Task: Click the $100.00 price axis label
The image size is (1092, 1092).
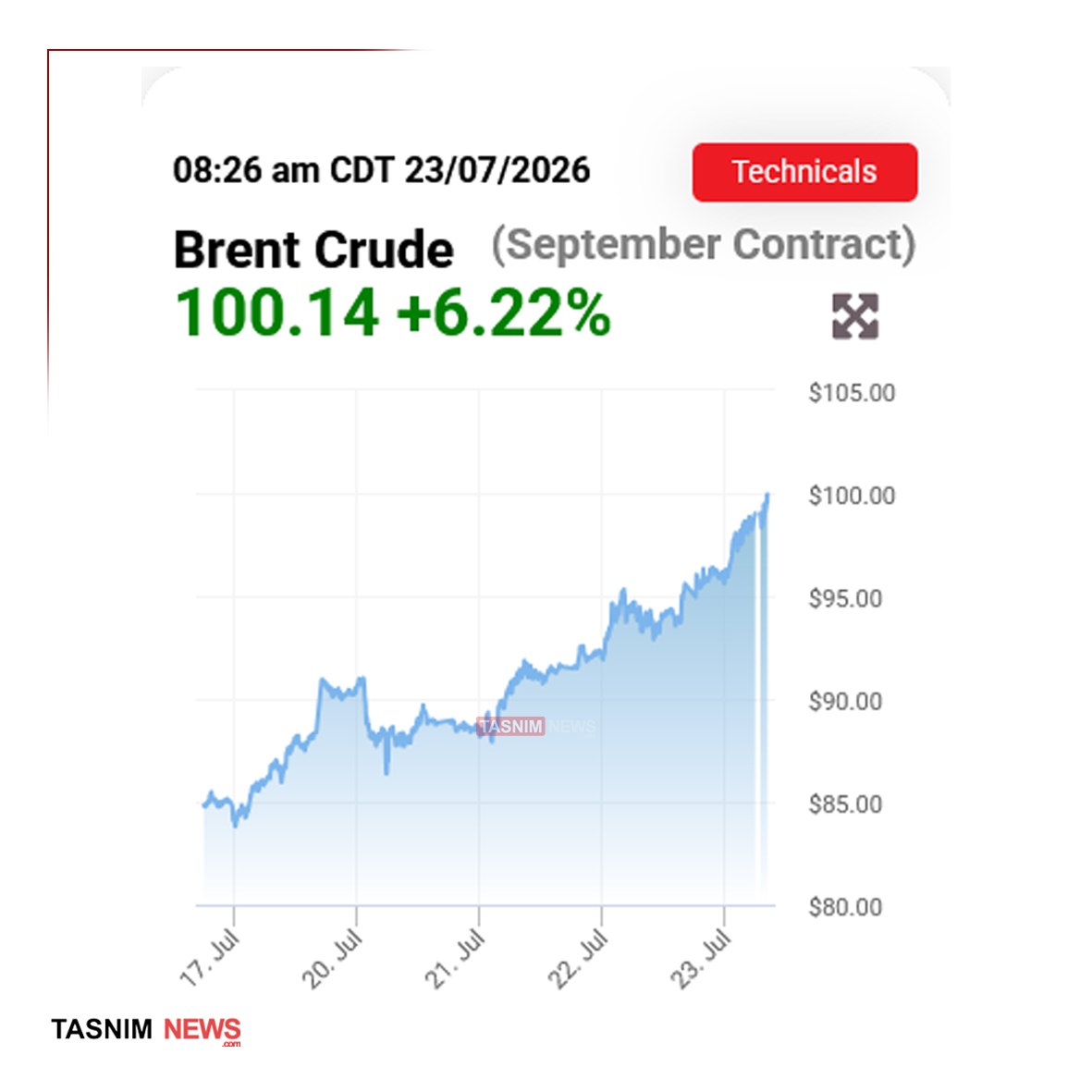Action: tap(852, 496)
